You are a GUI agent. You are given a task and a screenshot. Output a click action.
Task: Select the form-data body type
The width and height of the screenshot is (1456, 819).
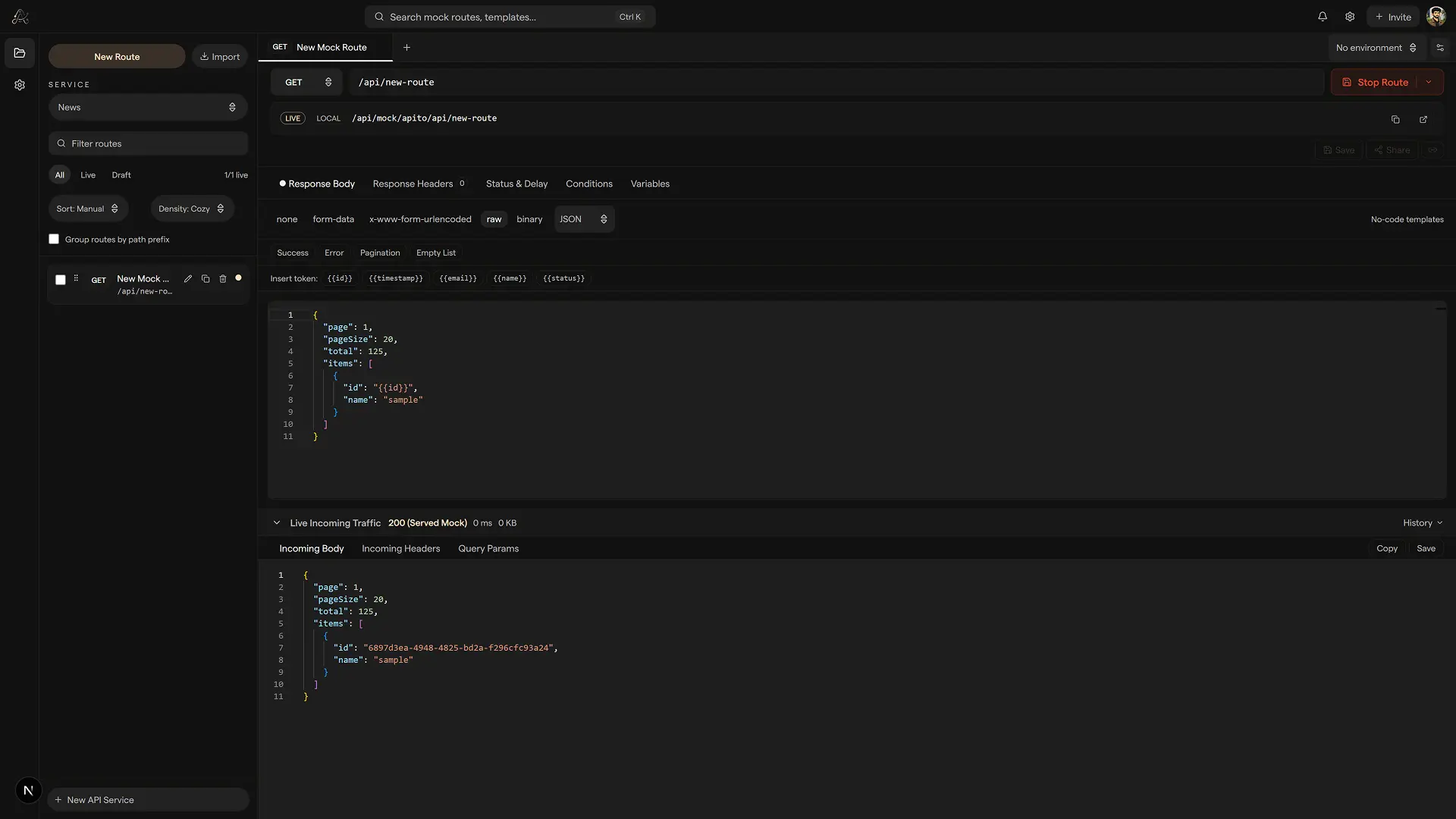[x=333, y=219]
